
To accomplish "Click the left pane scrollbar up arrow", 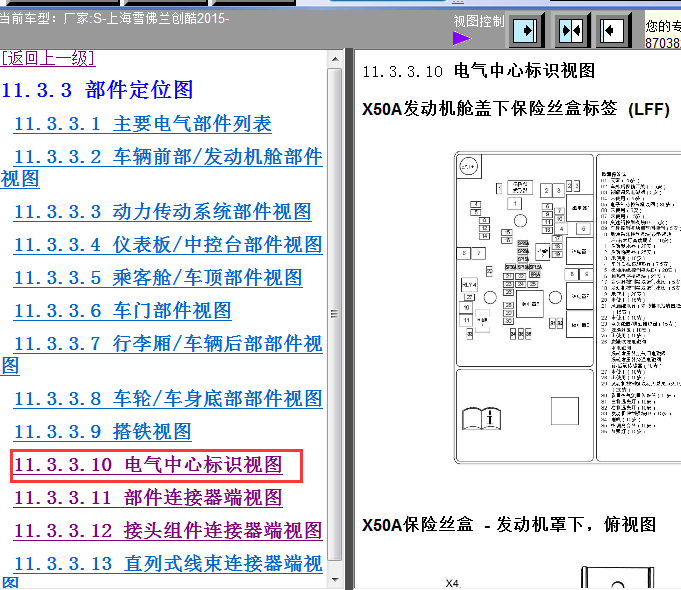I will point(335,59).
